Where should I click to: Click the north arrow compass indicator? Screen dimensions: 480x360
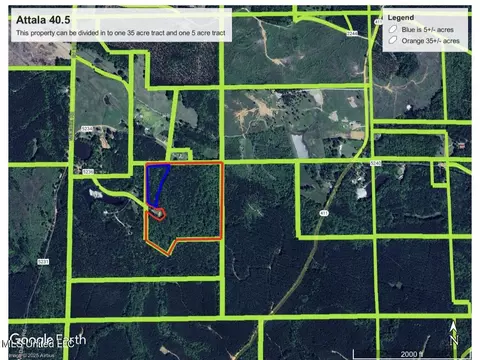(453, 333)
